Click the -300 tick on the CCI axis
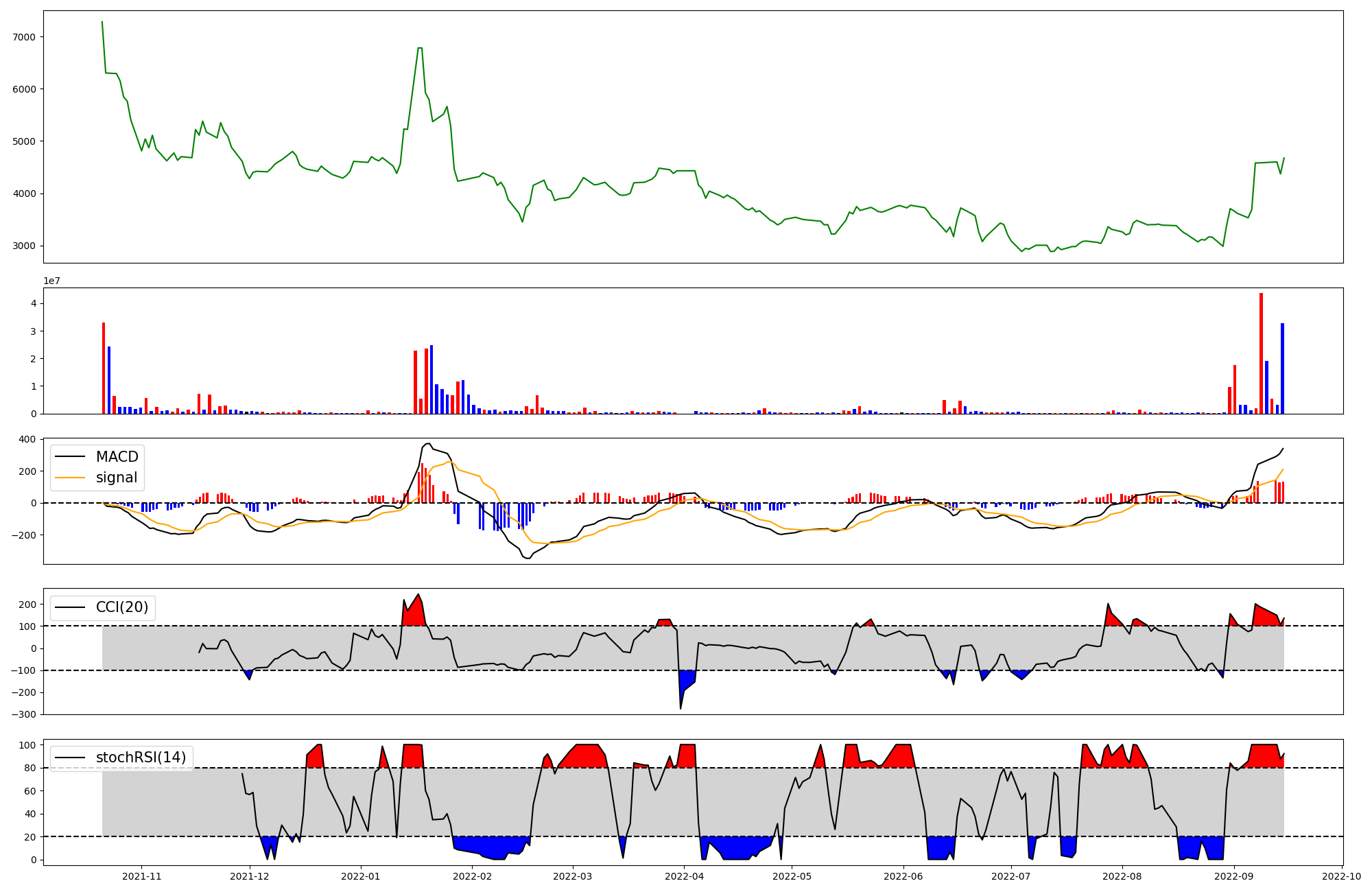The height and width of the screenshot is (892, 1372). (x=25, y=715)
